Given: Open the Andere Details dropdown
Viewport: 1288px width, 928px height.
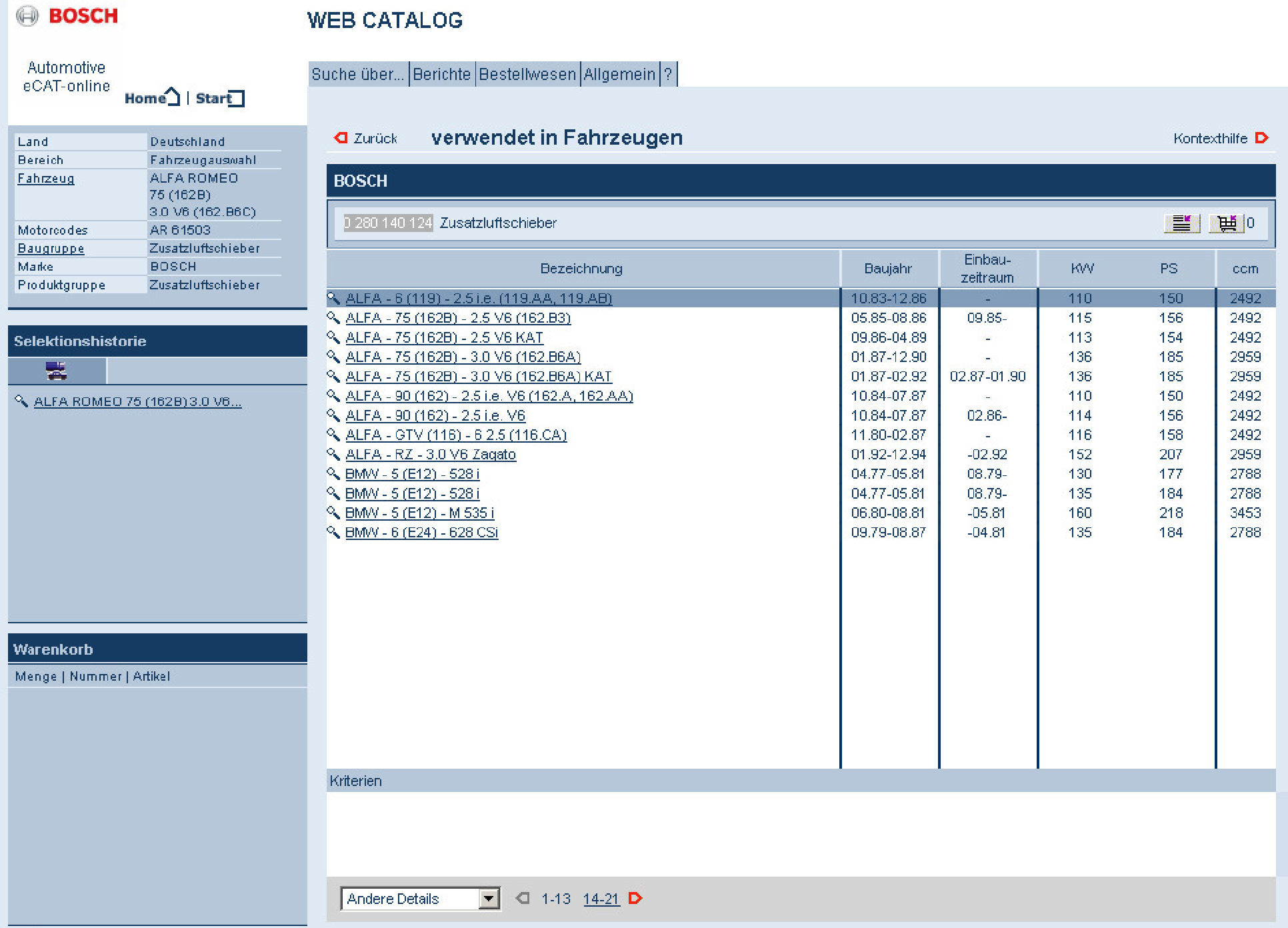Looking at the screenshot, I should pyautogui.click(x=420, y=899).
